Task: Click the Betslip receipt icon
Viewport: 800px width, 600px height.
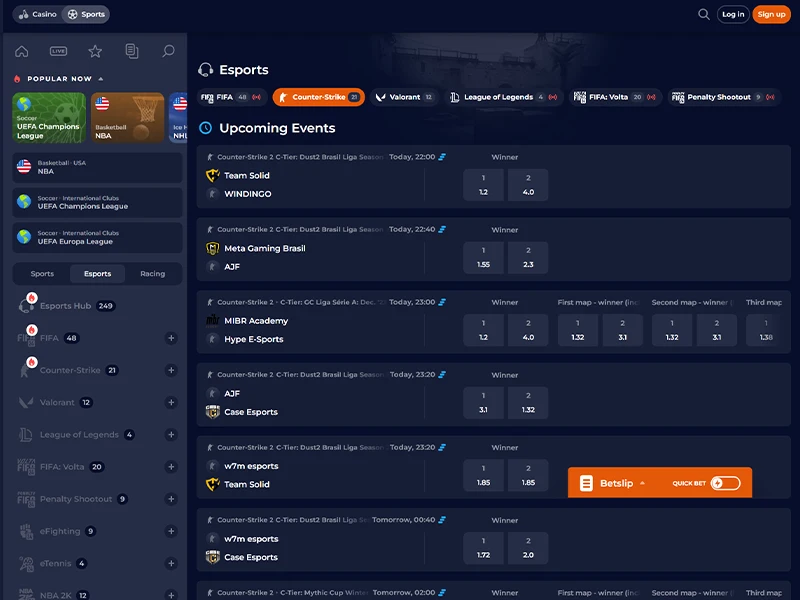Action: [x=586, y=483]
